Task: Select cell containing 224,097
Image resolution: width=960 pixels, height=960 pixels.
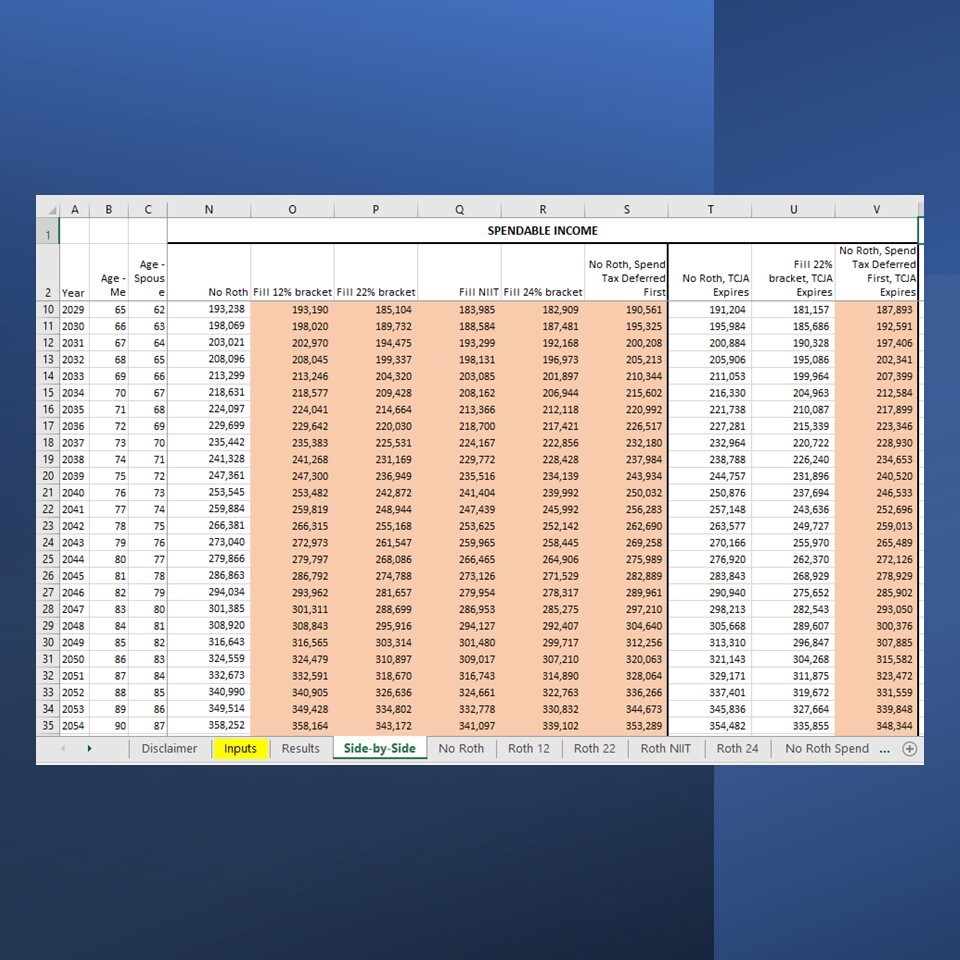Action: [209, 410]
